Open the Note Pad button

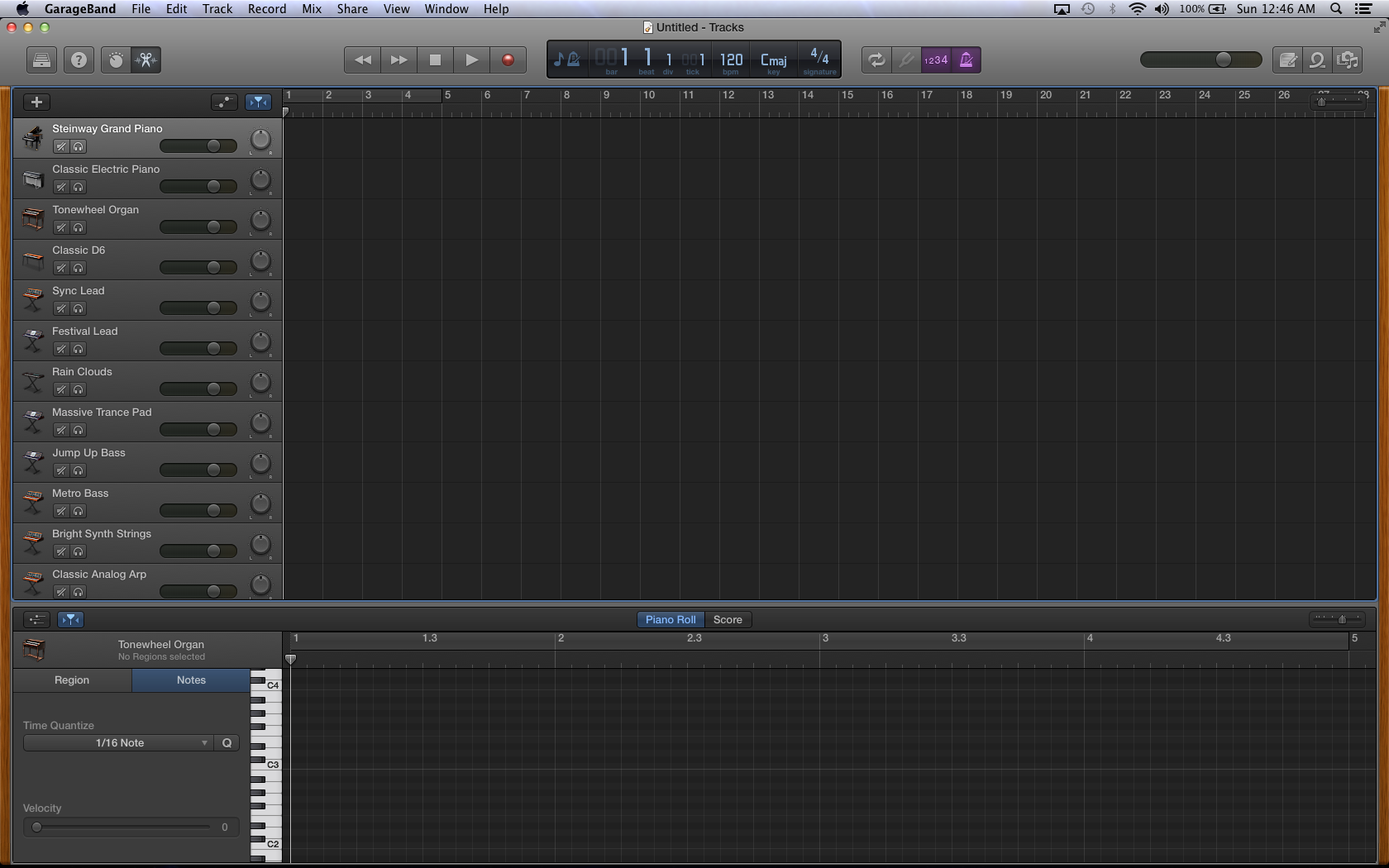(x=1287, y=60)
